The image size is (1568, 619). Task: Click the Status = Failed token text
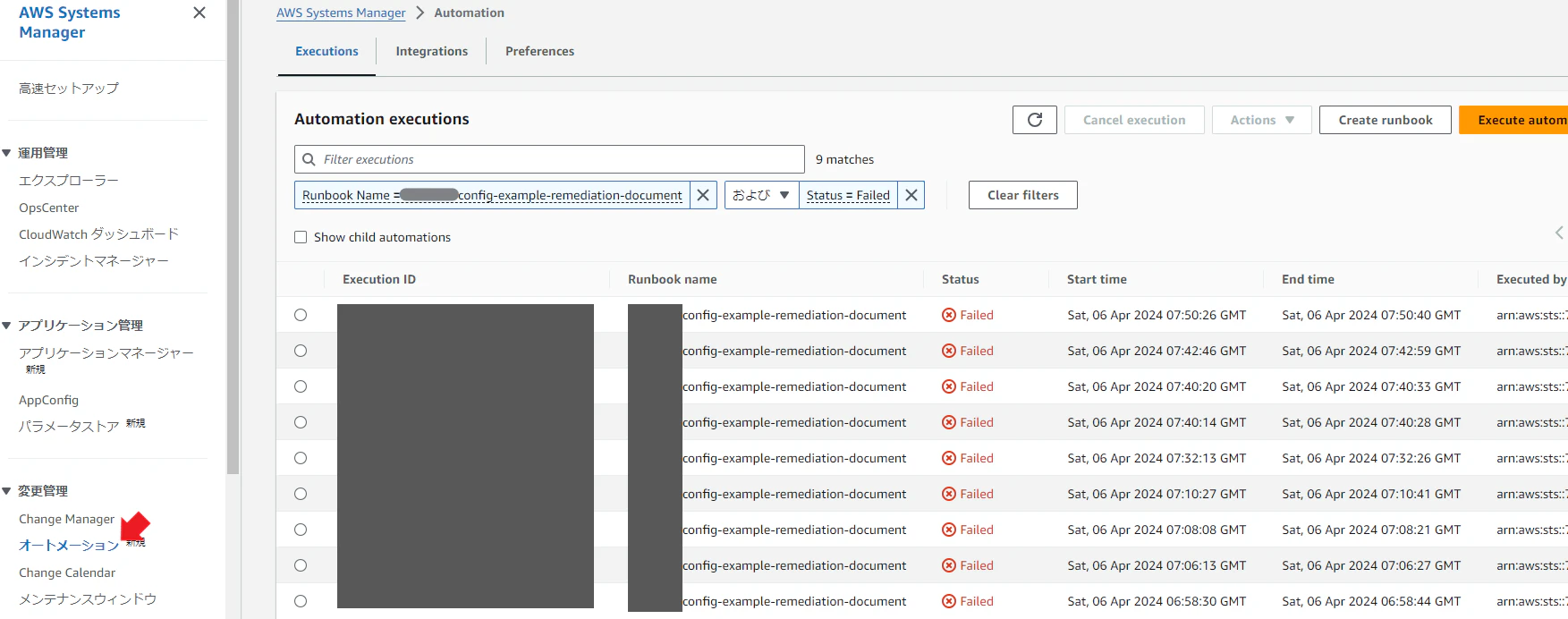coord(848,195)
